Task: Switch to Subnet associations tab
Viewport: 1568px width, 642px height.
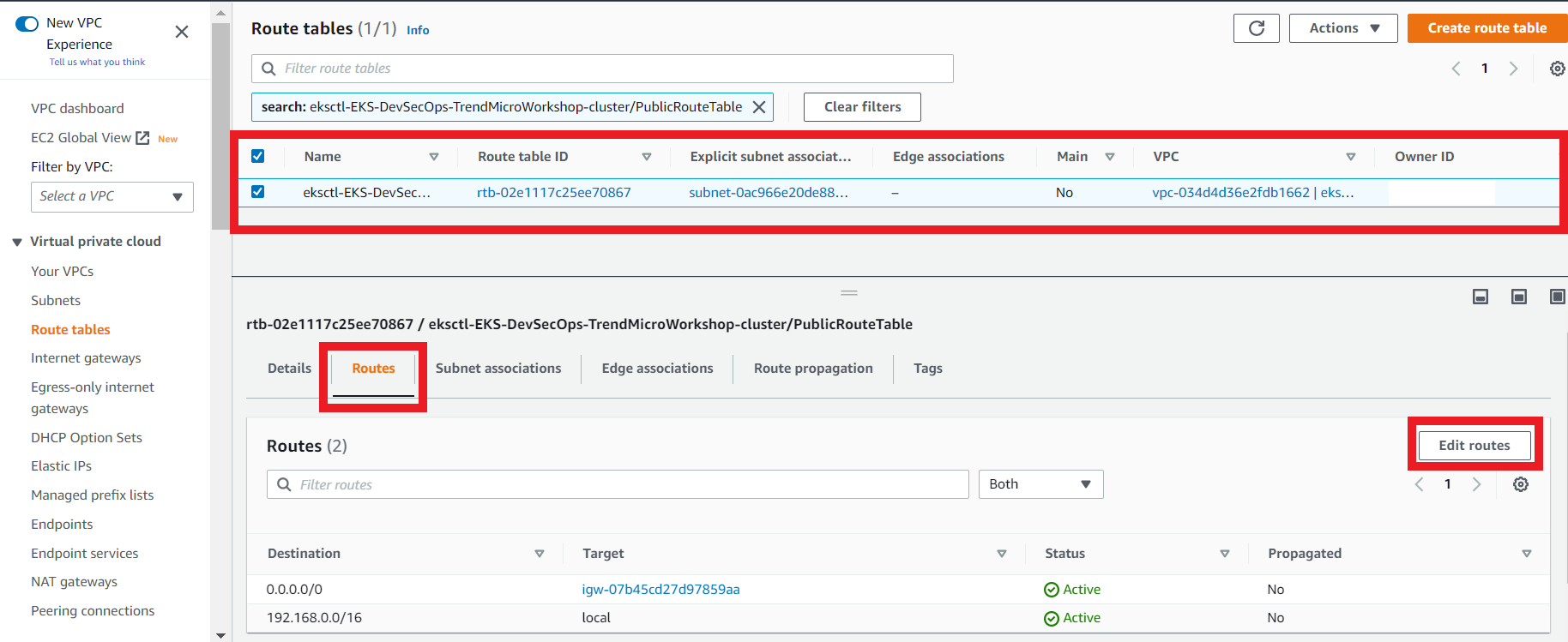Action: (x=498, y=368)
